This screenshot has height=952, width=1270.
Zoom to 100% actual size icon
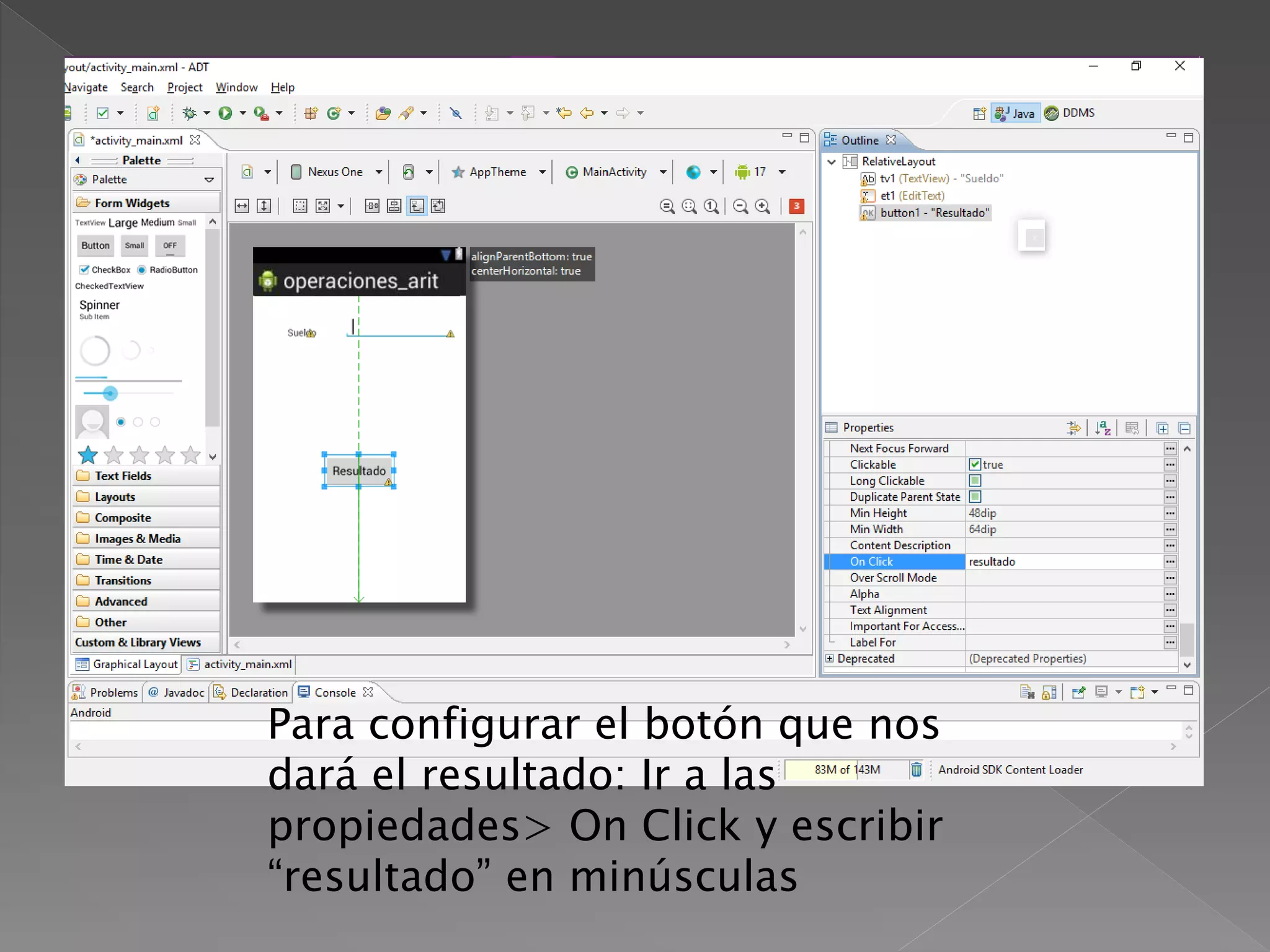pyautogui.click(x=712, y=206)
